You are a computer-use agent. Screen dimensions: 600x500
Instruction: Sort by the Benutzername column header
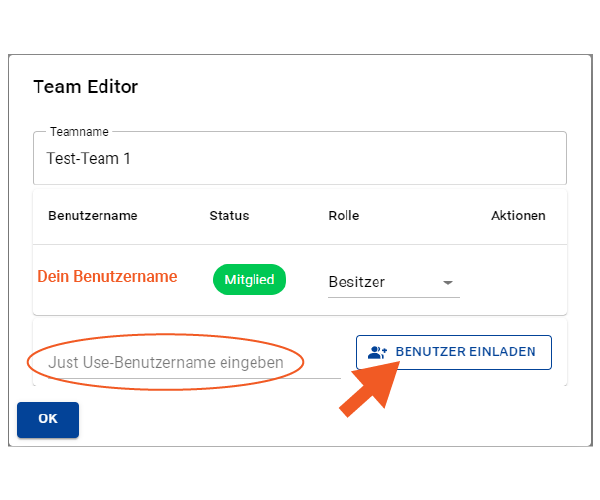click(93, 216)
